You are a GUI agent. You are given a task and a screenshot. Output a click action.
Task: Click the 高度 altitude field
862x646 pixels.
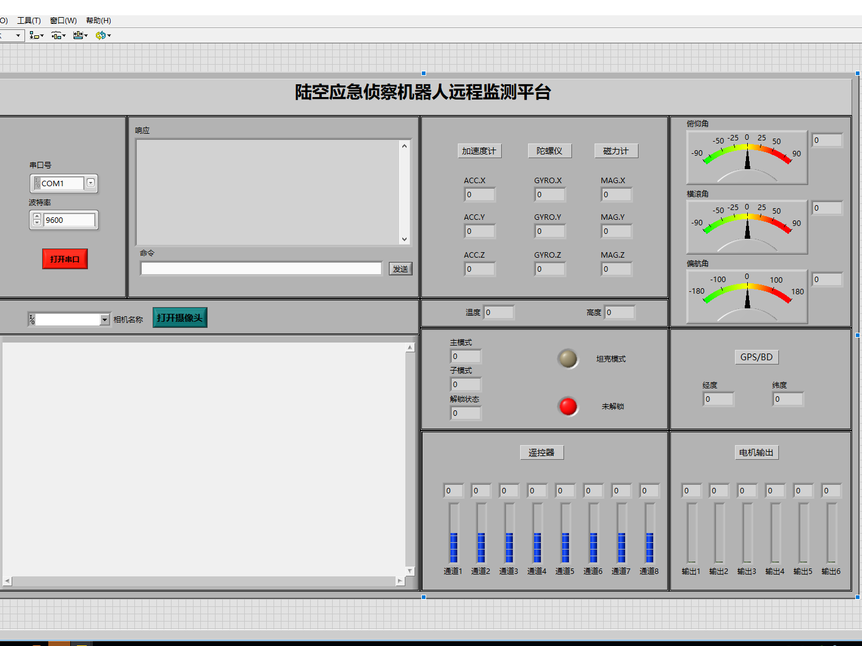point(620,312)
